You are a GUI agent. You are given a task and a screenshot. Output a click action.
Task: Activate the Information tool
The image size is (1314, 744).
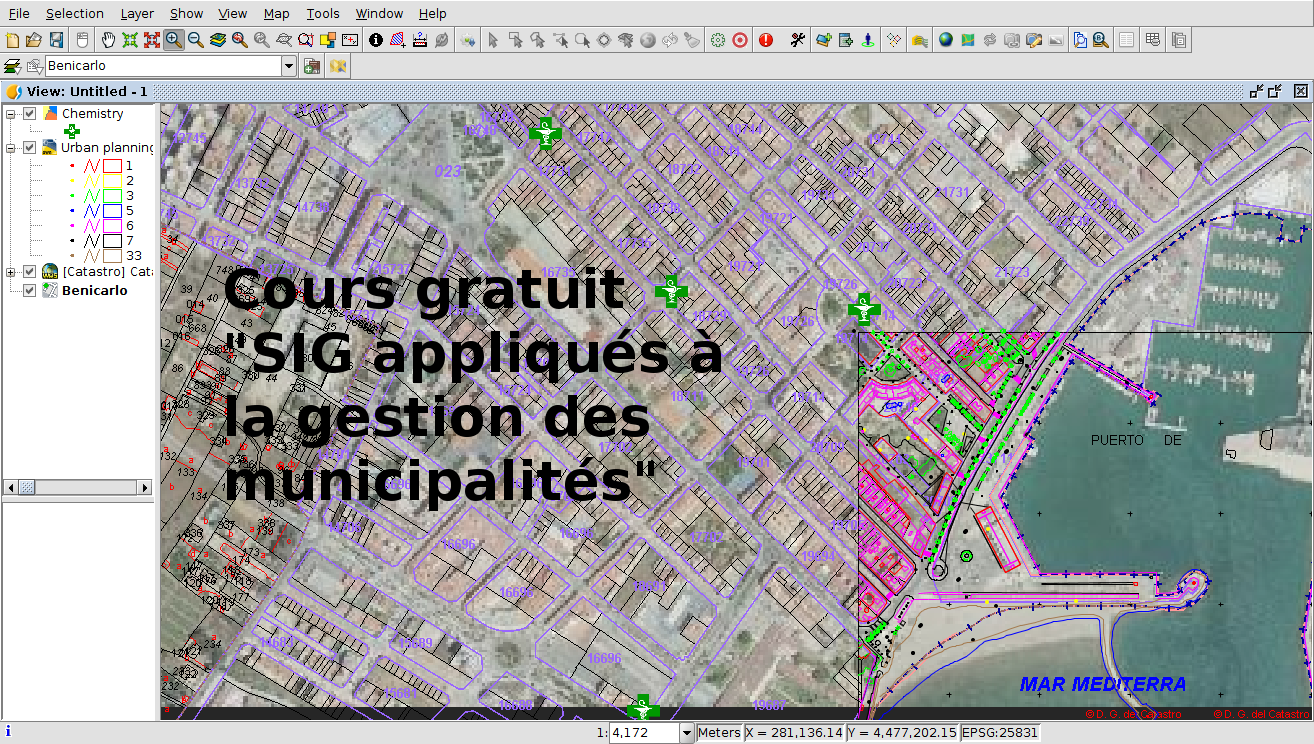(x=376, y=40)
